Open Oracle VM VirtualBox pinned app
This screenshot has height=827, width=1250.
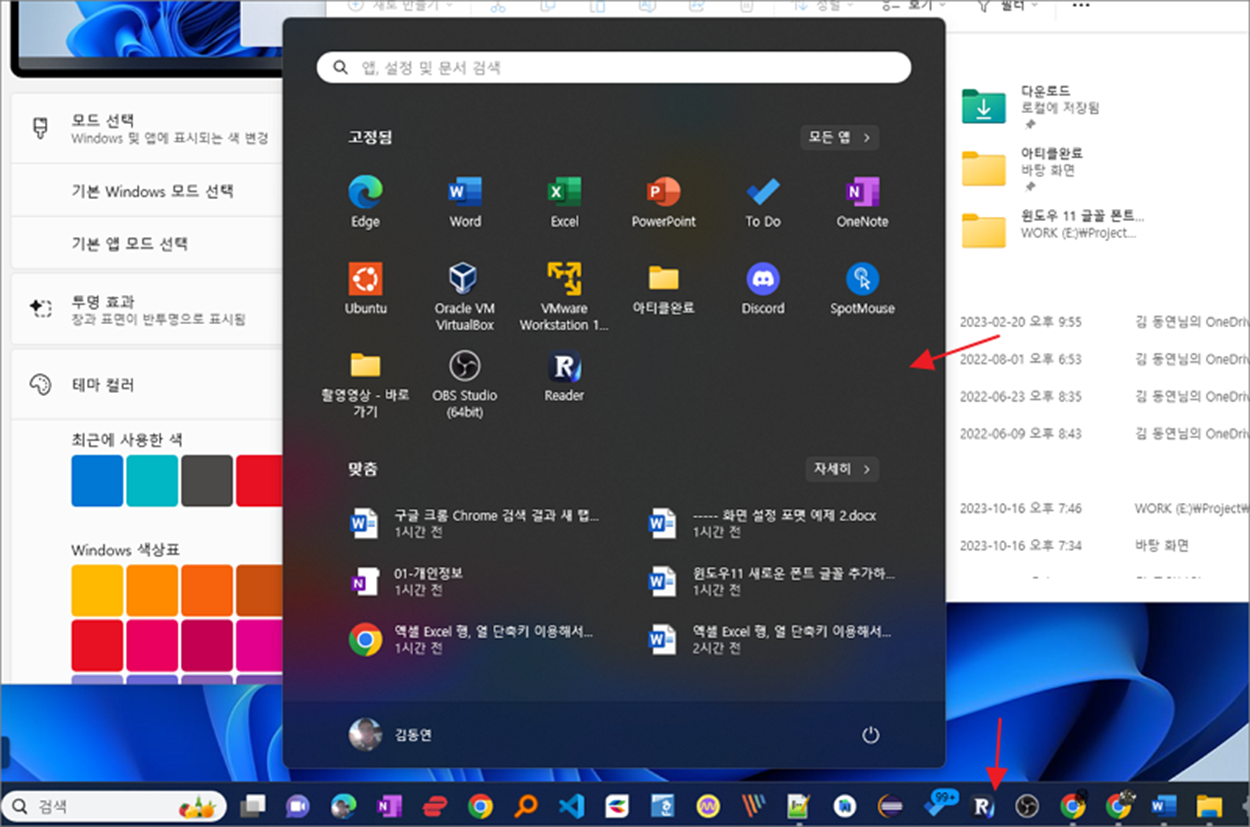465,296
